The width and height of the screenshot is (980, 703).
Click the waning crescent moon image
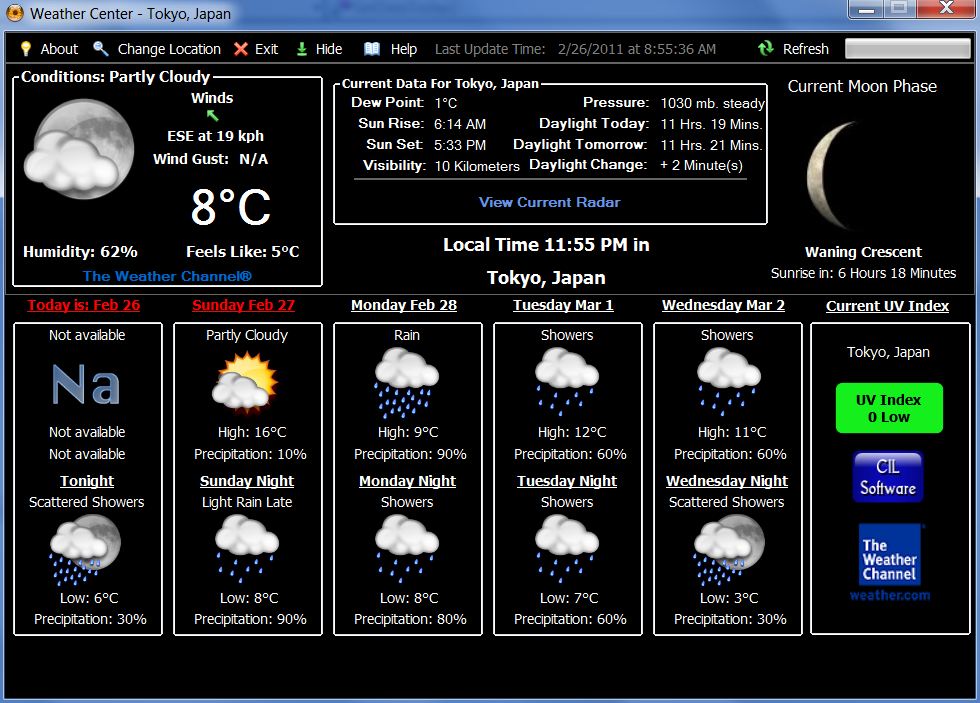pos(836,176)
